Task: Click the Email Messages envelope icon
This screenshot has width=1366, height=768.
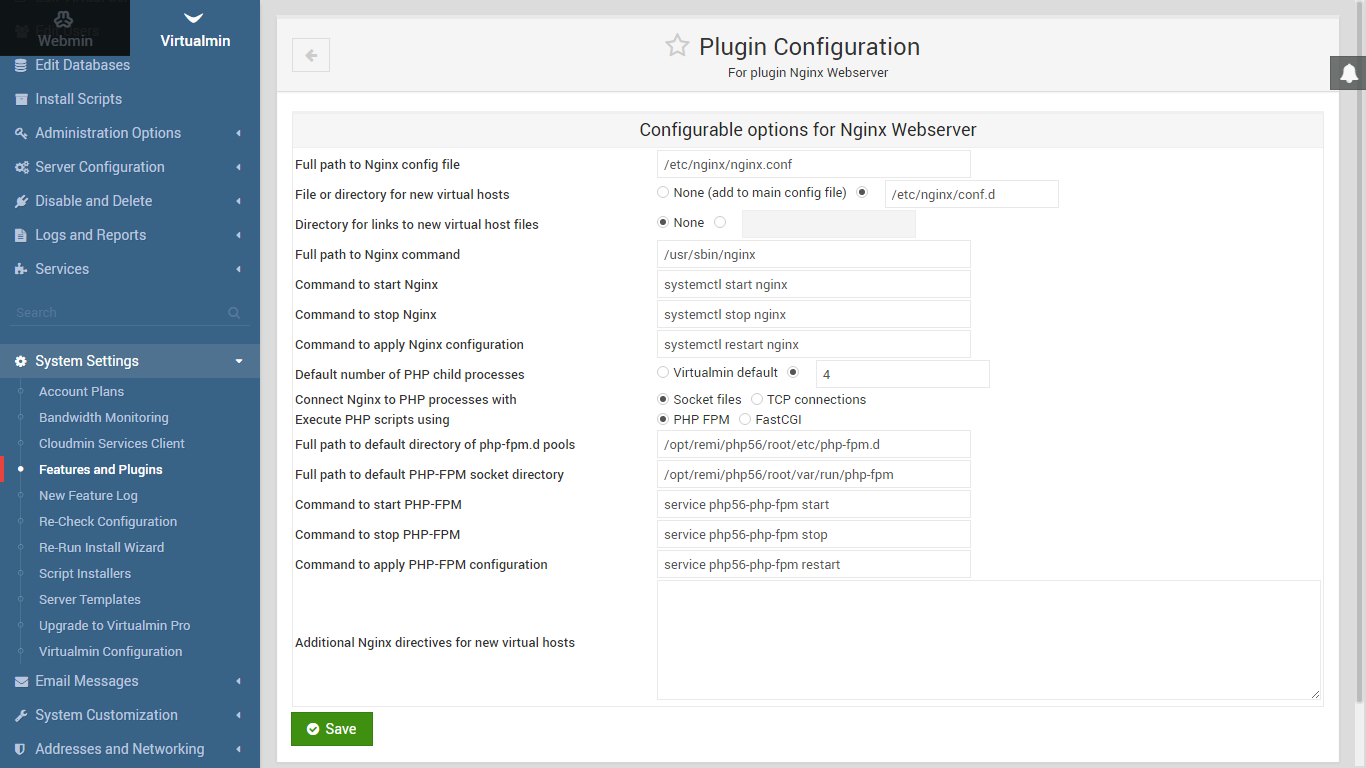Action: click(21, 681)
